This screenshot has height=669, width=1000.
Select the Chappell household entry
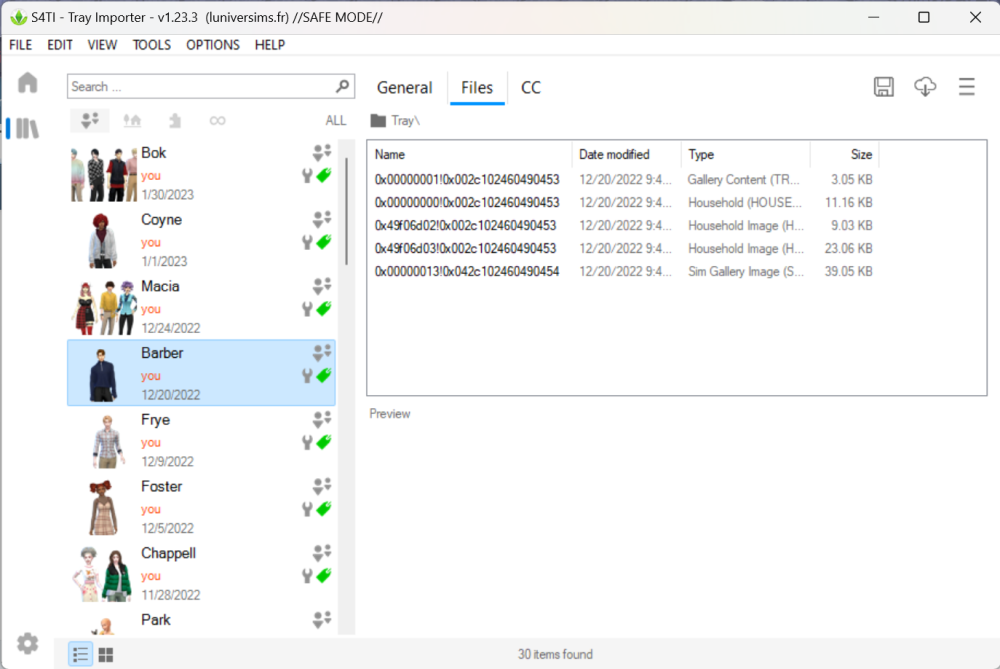pos(201,573)
